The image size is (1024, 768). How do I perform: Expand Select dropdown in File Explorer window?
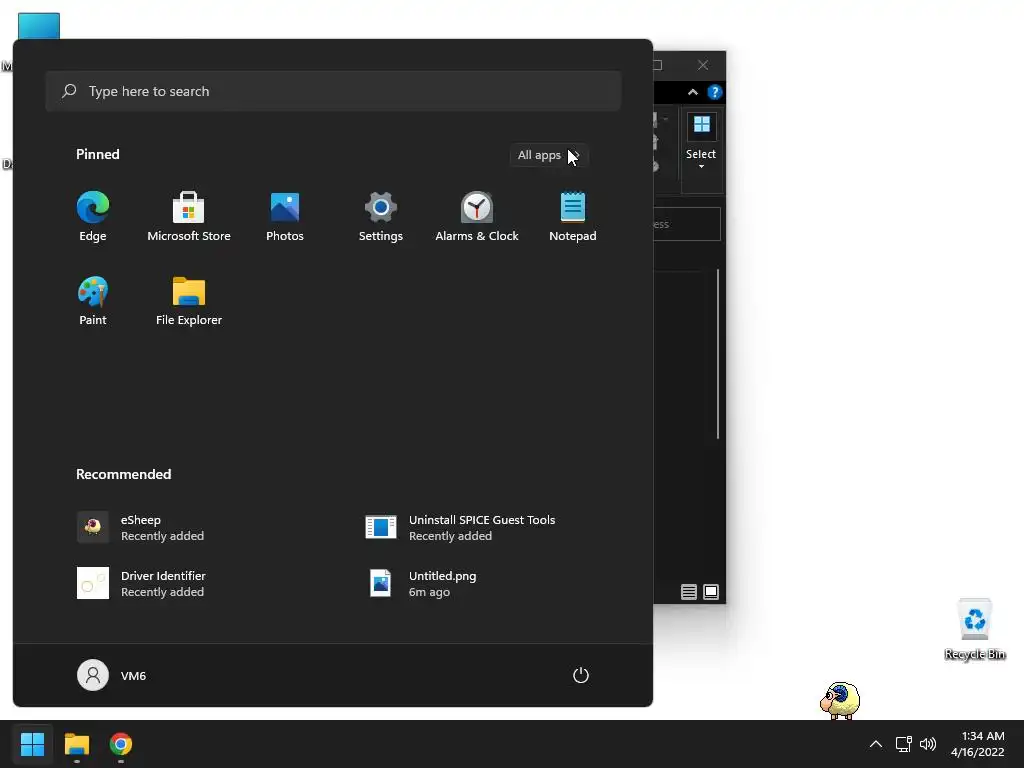(x=701, y=143)
